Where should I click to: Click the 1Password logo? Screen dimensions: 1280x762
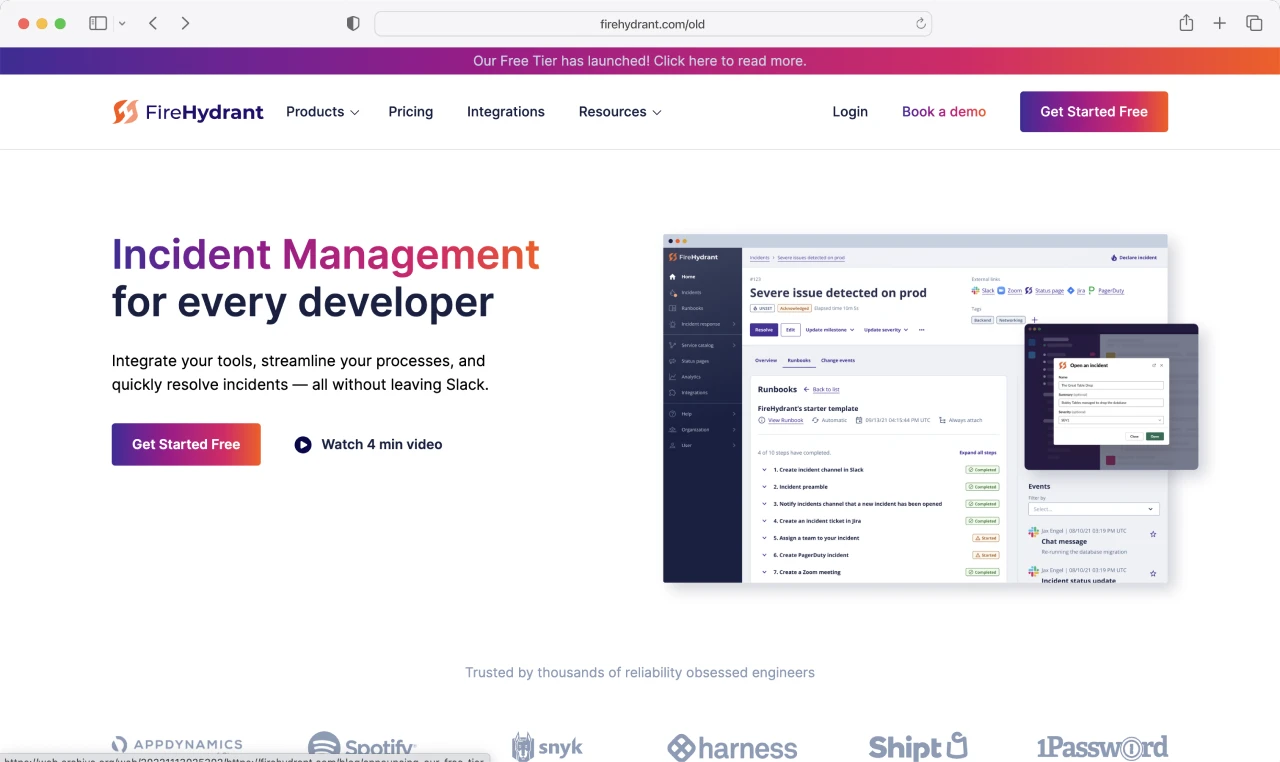pos(1102,747)
